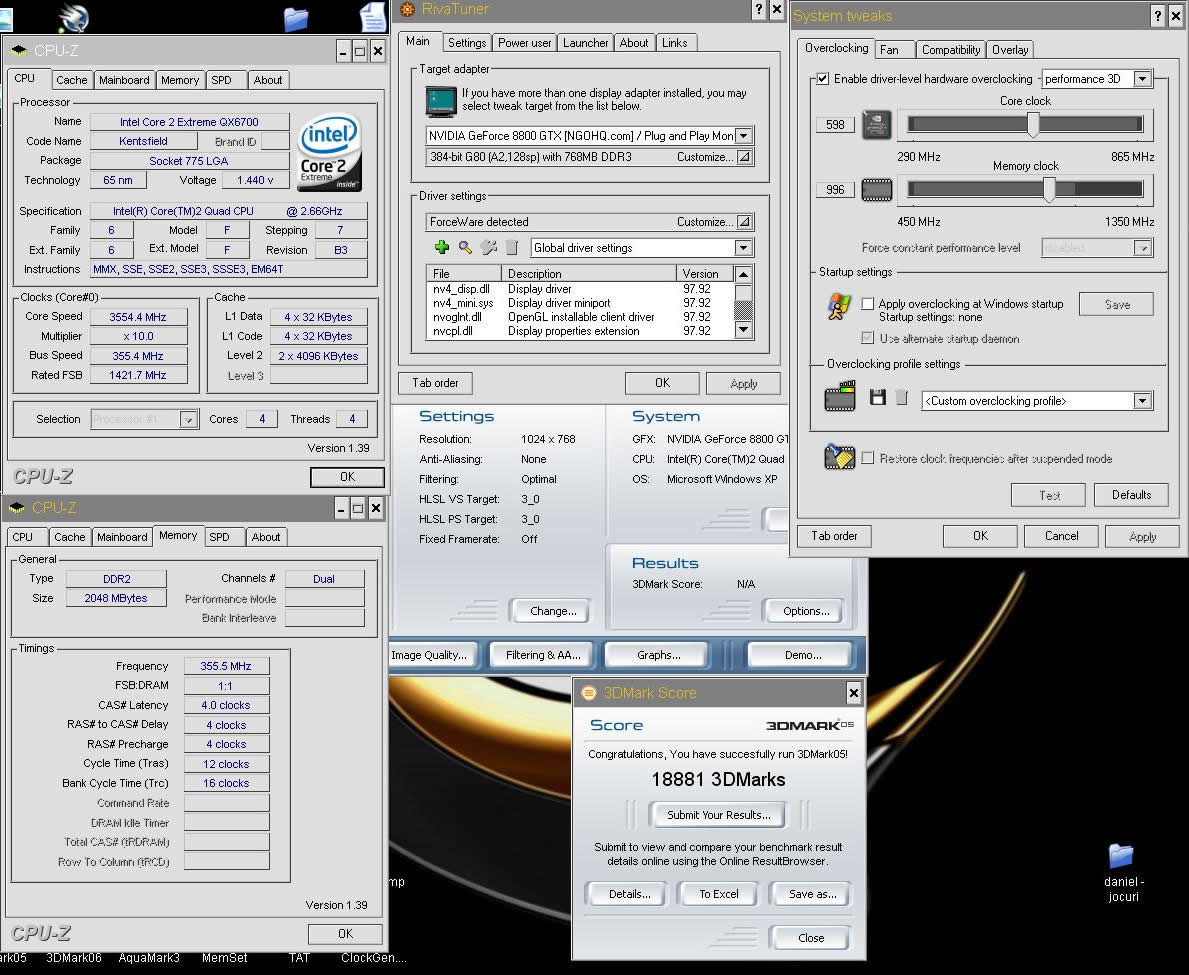Screen dimensions: 1189x975
Task: Switch to the Power user tab in RivaTuner
Action: (x=524, y=43)
